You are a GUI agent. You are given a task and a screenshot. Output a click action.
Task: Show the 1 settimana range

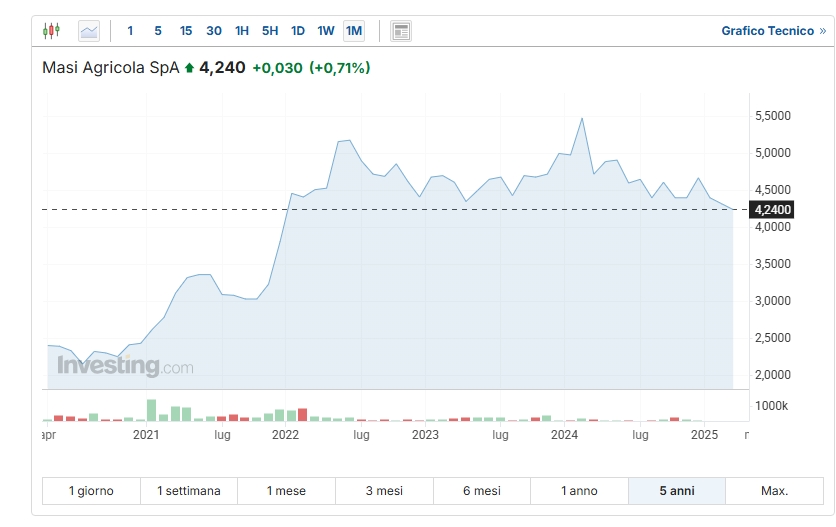click(x=189, y=491)
